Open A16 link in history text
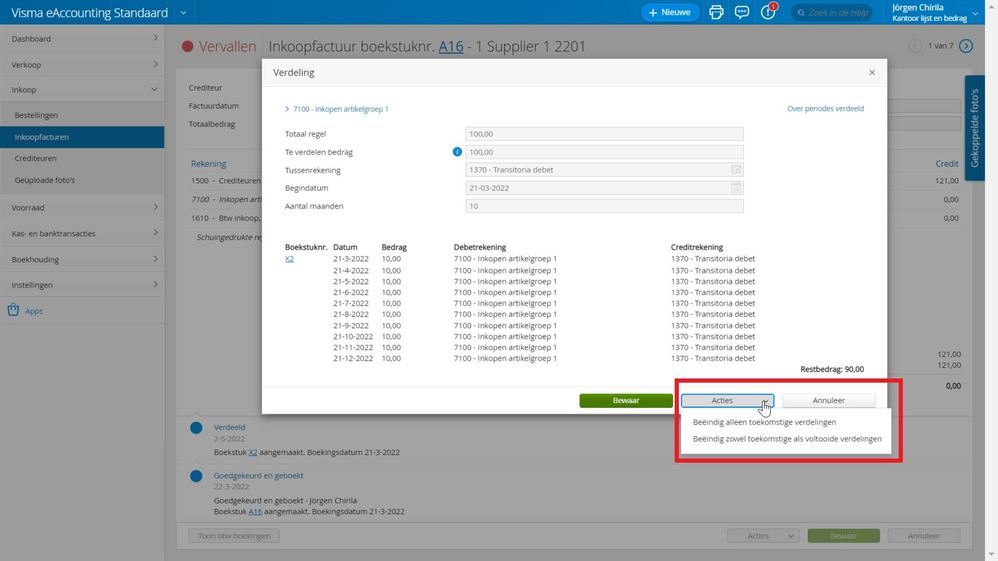998x561 pixels. pos(255,511)
